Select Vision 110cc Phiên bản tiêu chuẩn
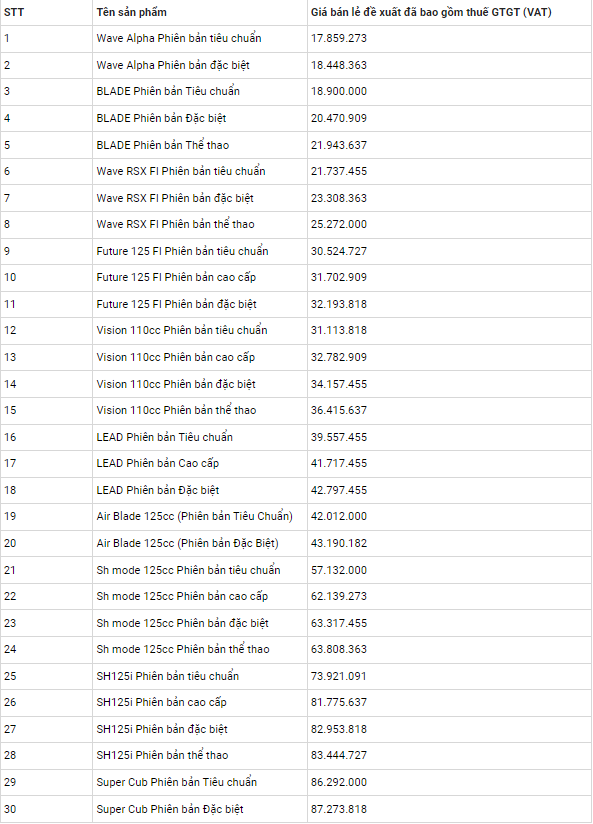The width and height of the screenshot is (593, 824). (x=182, y=331)
